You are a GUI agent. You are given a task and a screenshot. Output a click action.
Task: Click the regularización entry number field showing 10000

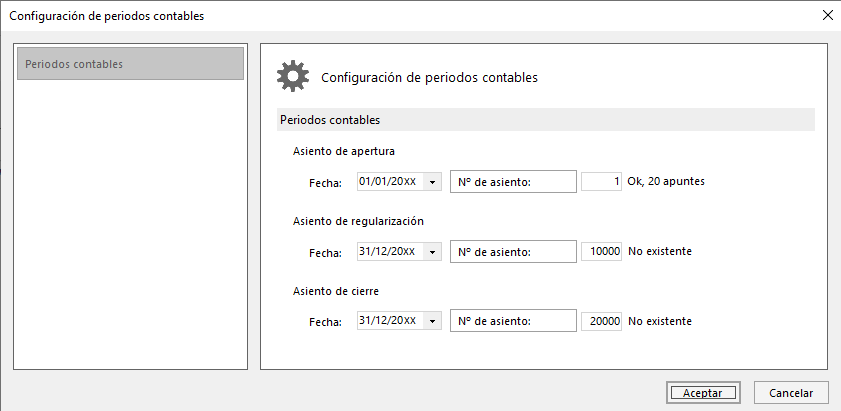[x=601, y=251]
